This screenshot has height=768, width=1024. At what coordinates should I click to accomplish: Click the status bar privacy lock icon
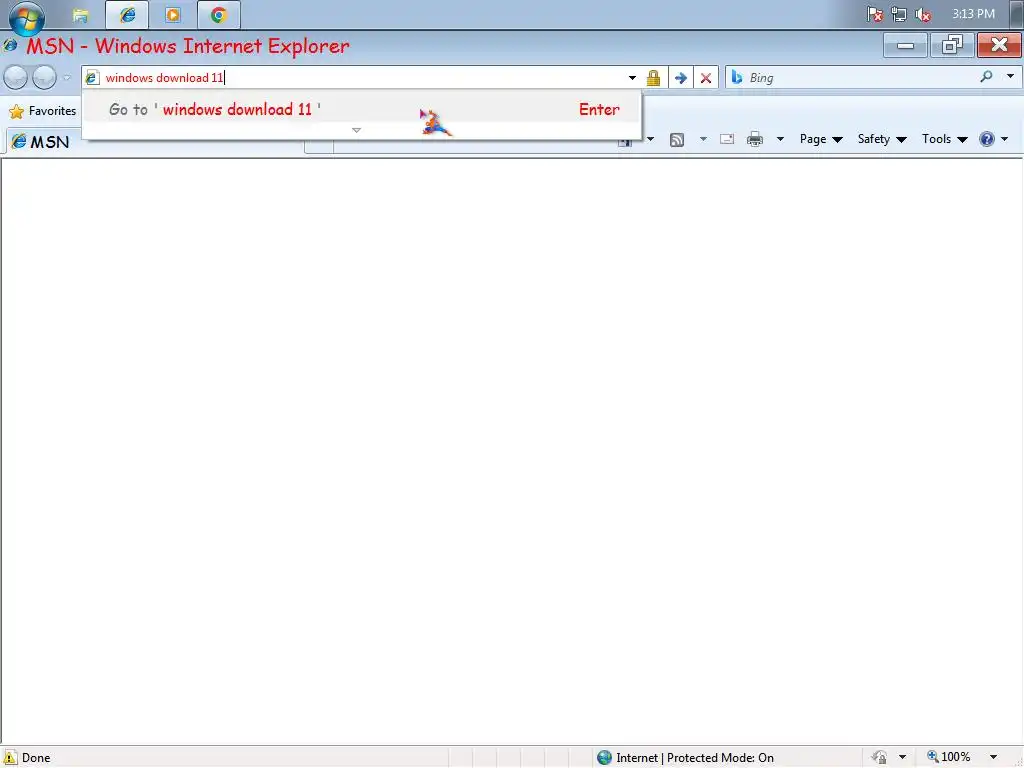pyautogui.click(x=880, y=758)
